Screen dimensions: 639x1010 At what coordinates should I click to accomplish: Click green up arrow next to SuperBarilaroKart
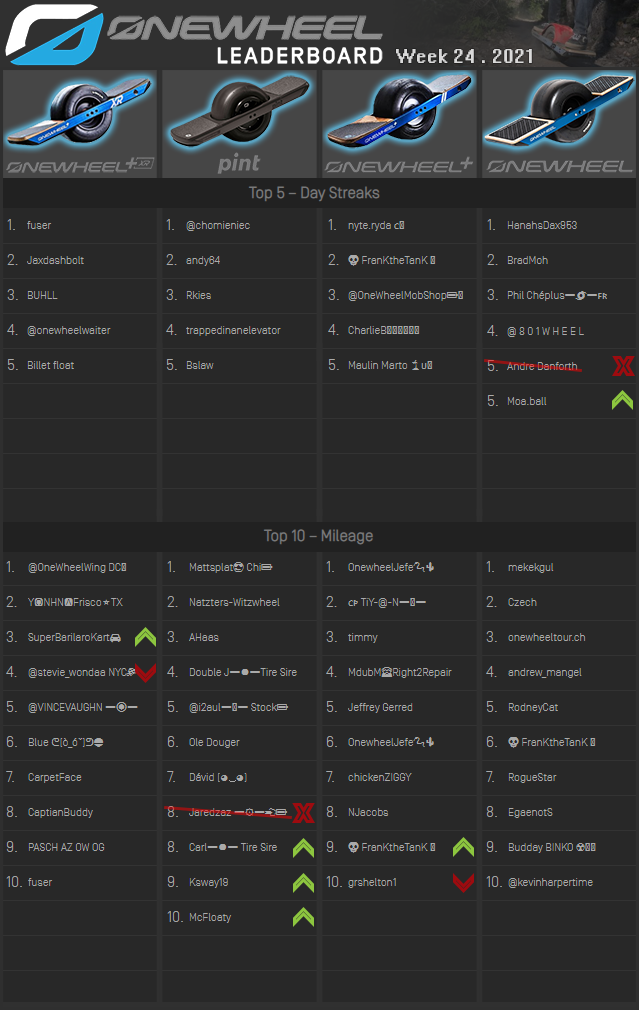click(145, 637)
